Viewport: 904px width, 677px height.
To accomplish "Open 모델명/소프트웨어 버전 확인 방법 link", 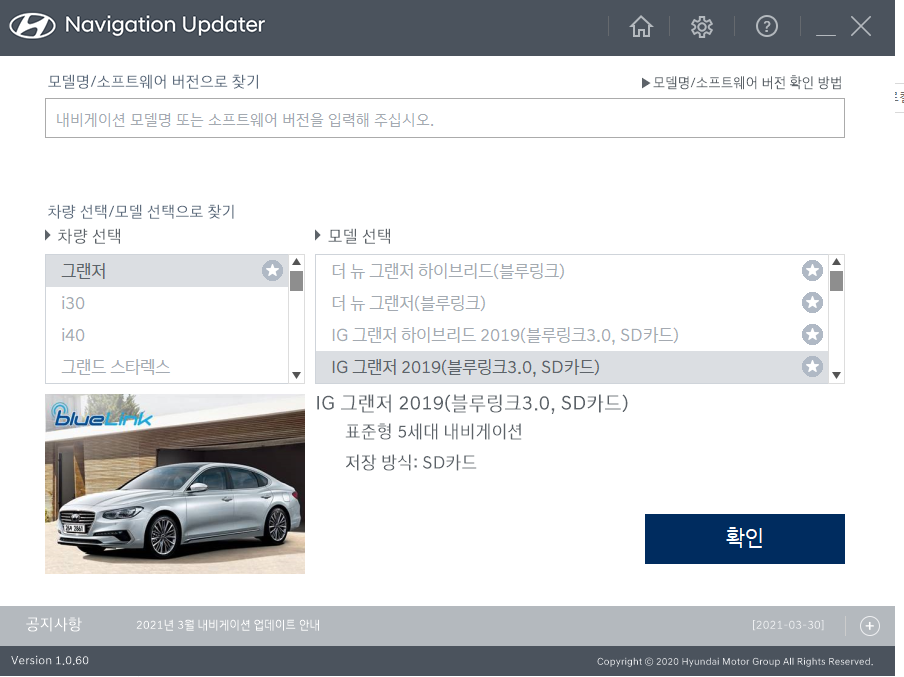I will [742, 82].
